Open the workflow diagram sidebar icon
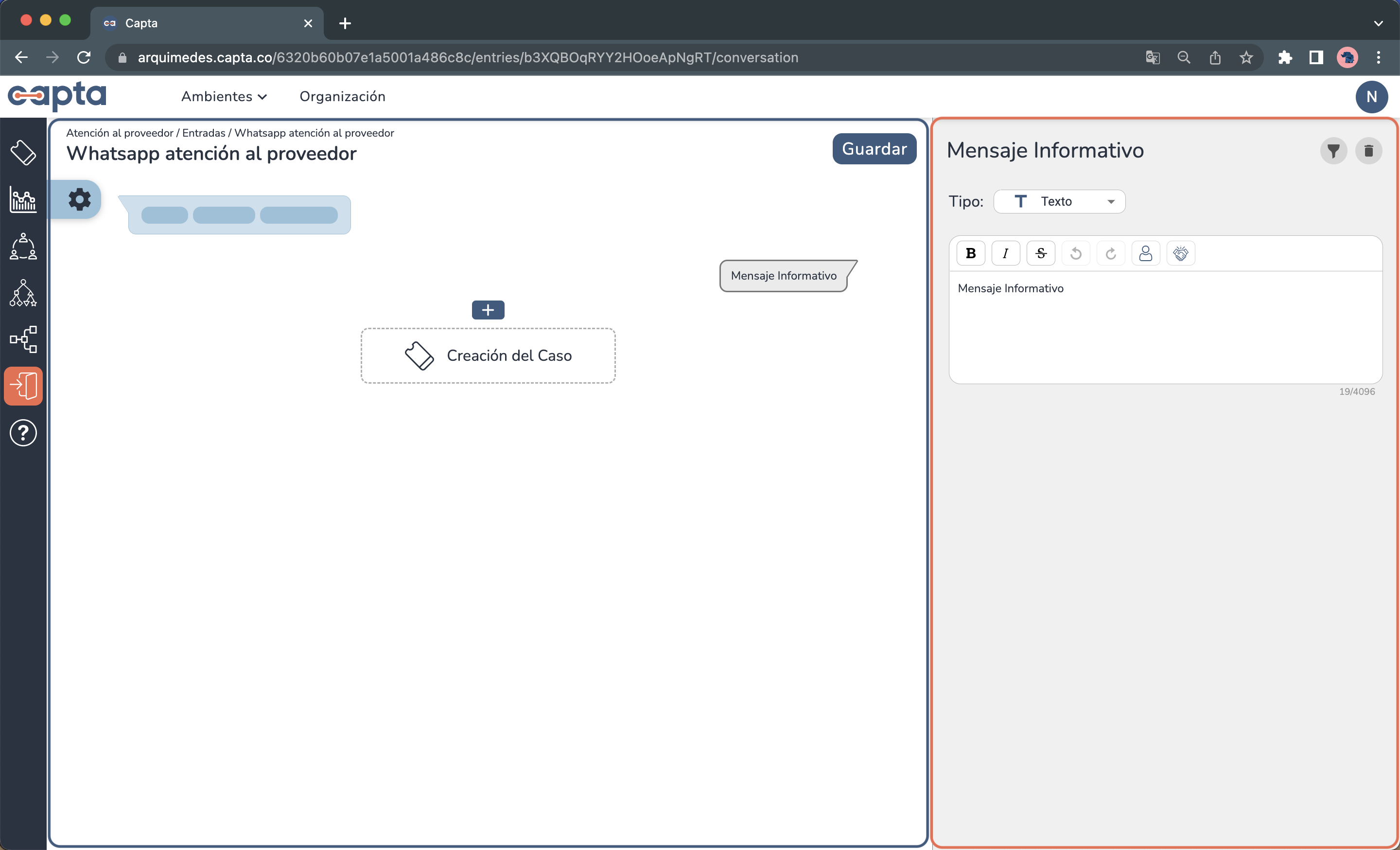Screen dimensions: 1400x850 [23, 339]
